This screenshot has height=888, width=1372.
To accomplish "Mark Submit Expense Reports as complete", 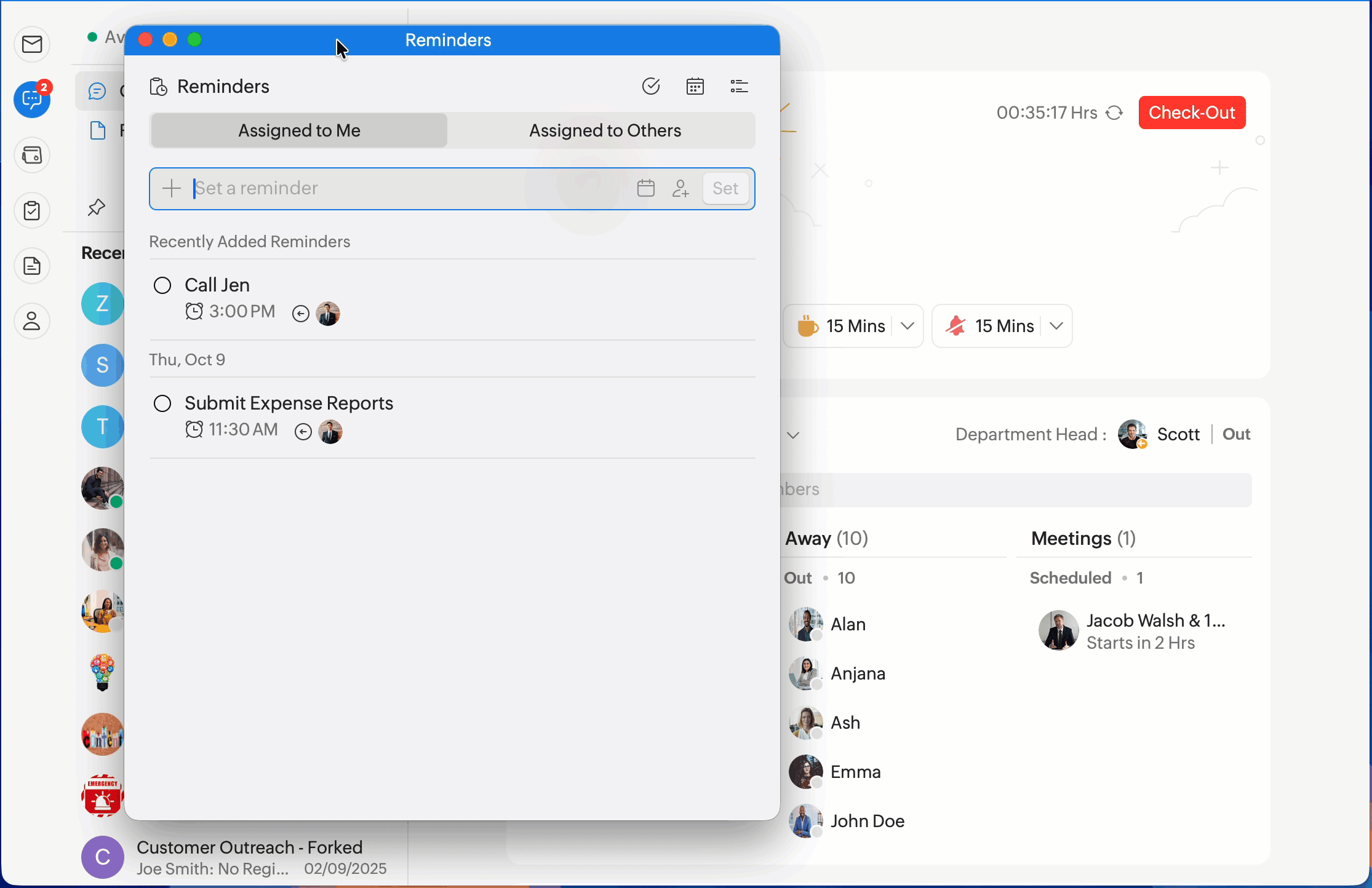I will (x=162, y=403).
